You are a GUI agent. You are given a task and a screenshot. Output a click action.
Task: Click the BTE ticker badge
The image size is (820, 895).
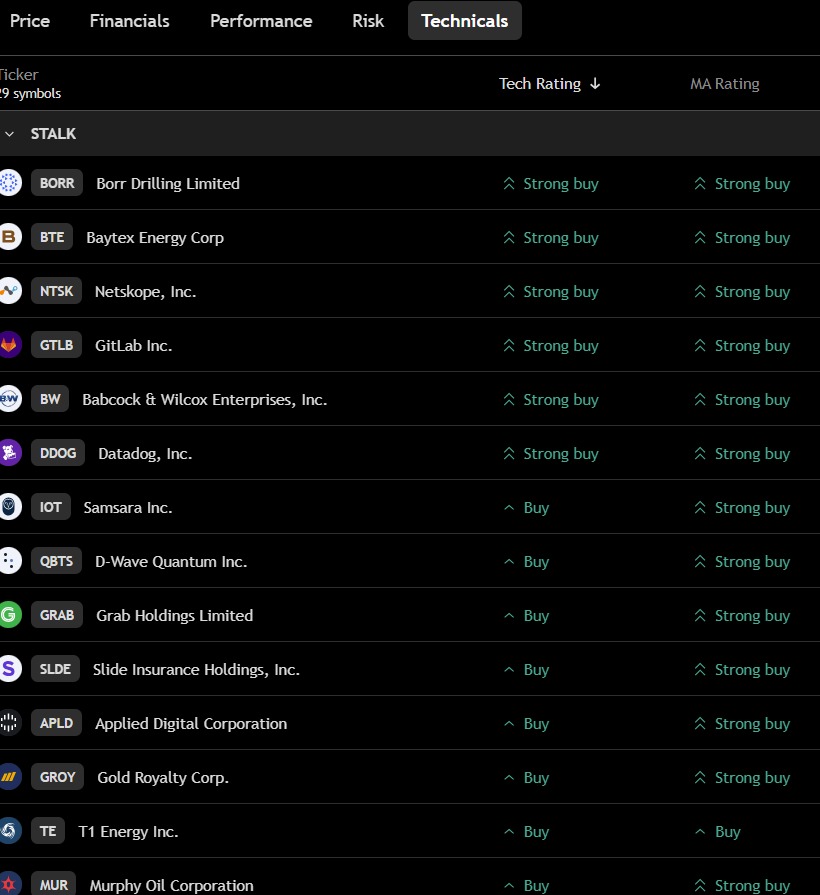pos(52,237)
